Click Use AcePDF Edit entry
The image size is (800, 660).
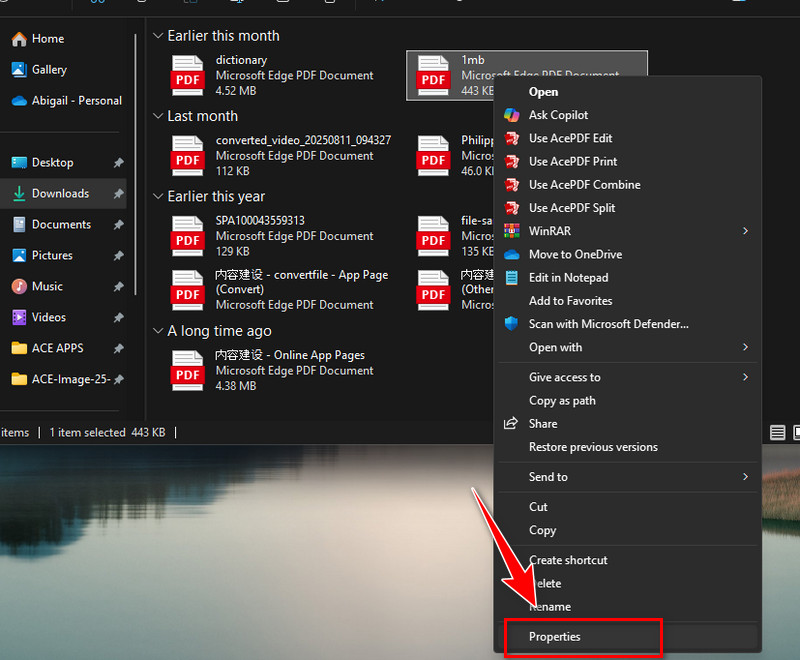628,138
